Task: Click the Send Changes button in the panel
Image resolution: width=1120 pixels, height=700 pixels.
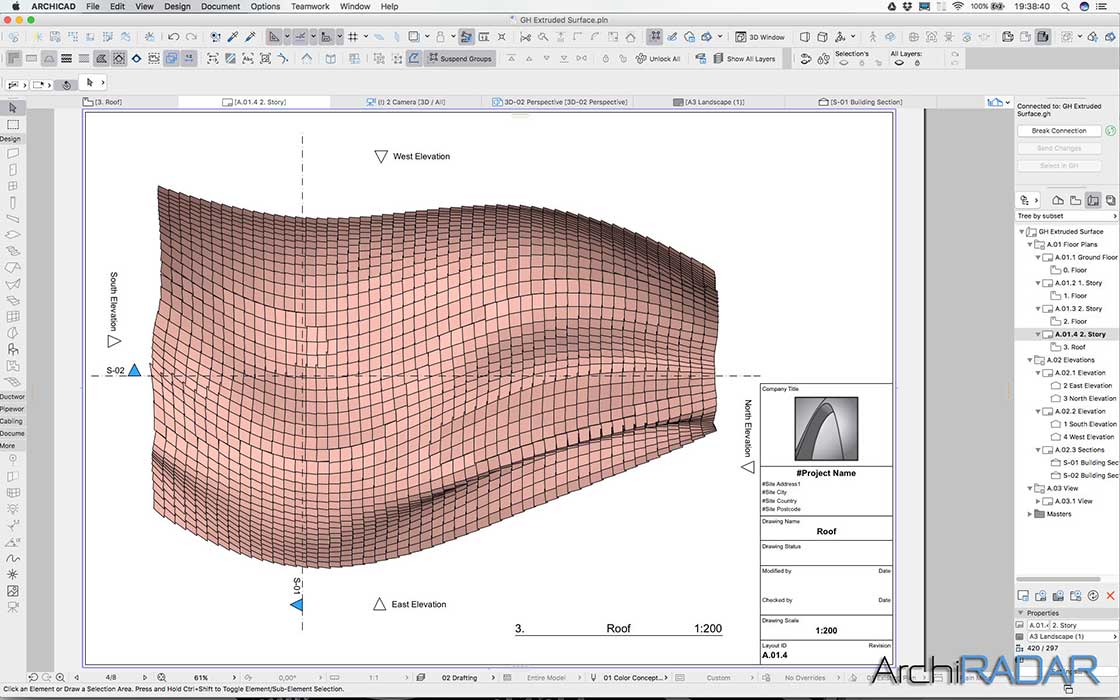Action: tap(1059, 148)
